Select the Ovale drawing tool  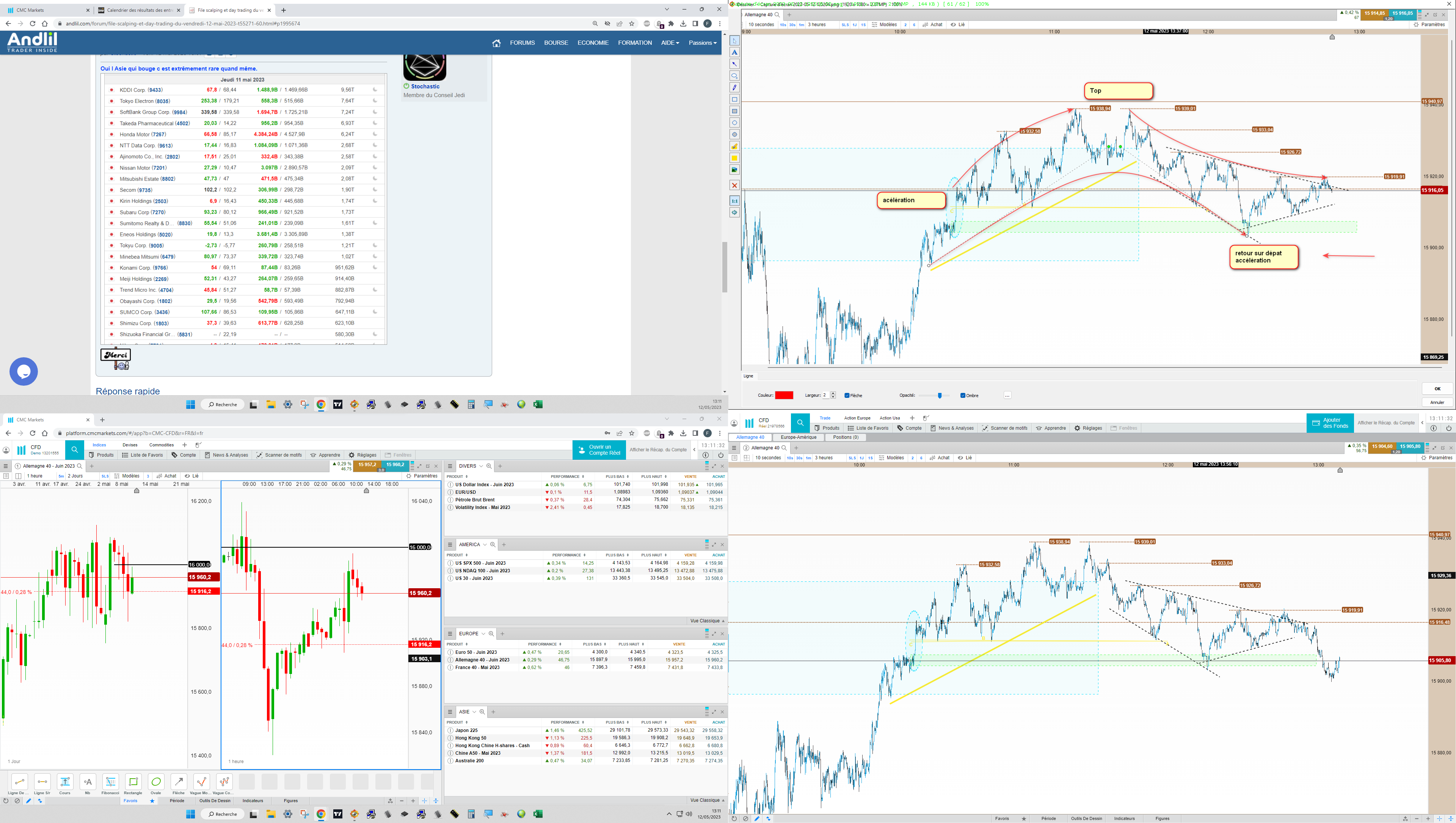click(156, 782)
